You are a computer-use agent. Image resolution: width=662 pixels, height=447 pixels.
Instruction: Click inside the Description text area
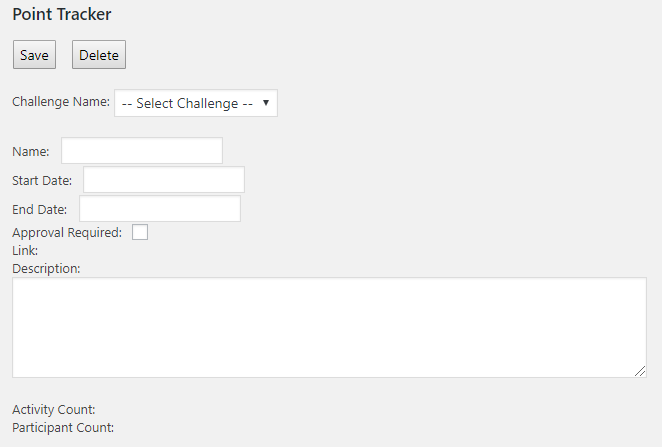coord(329,328)
